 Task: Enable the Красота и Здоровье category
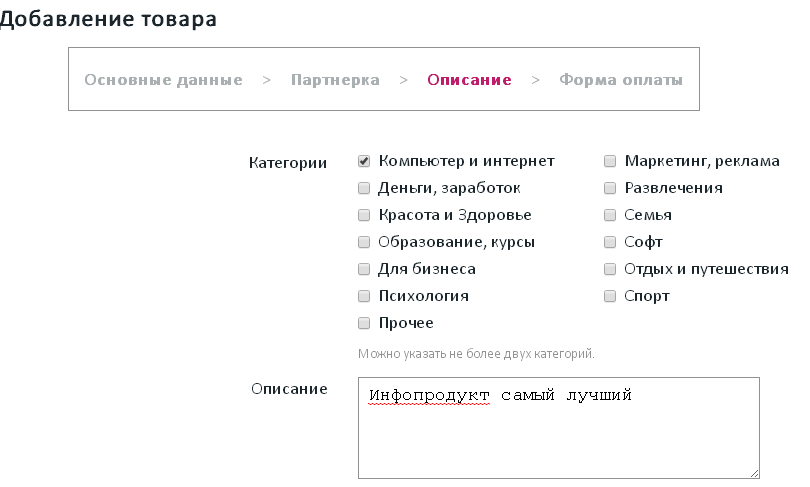pos(364,215)
